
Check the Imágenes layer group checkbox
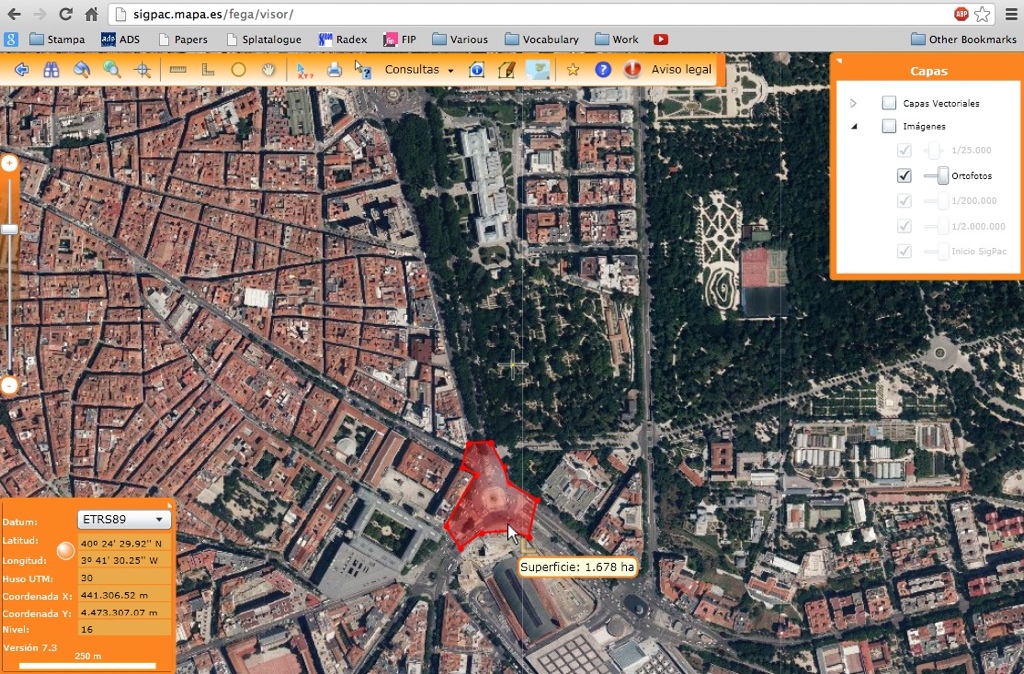coord(888,126)
